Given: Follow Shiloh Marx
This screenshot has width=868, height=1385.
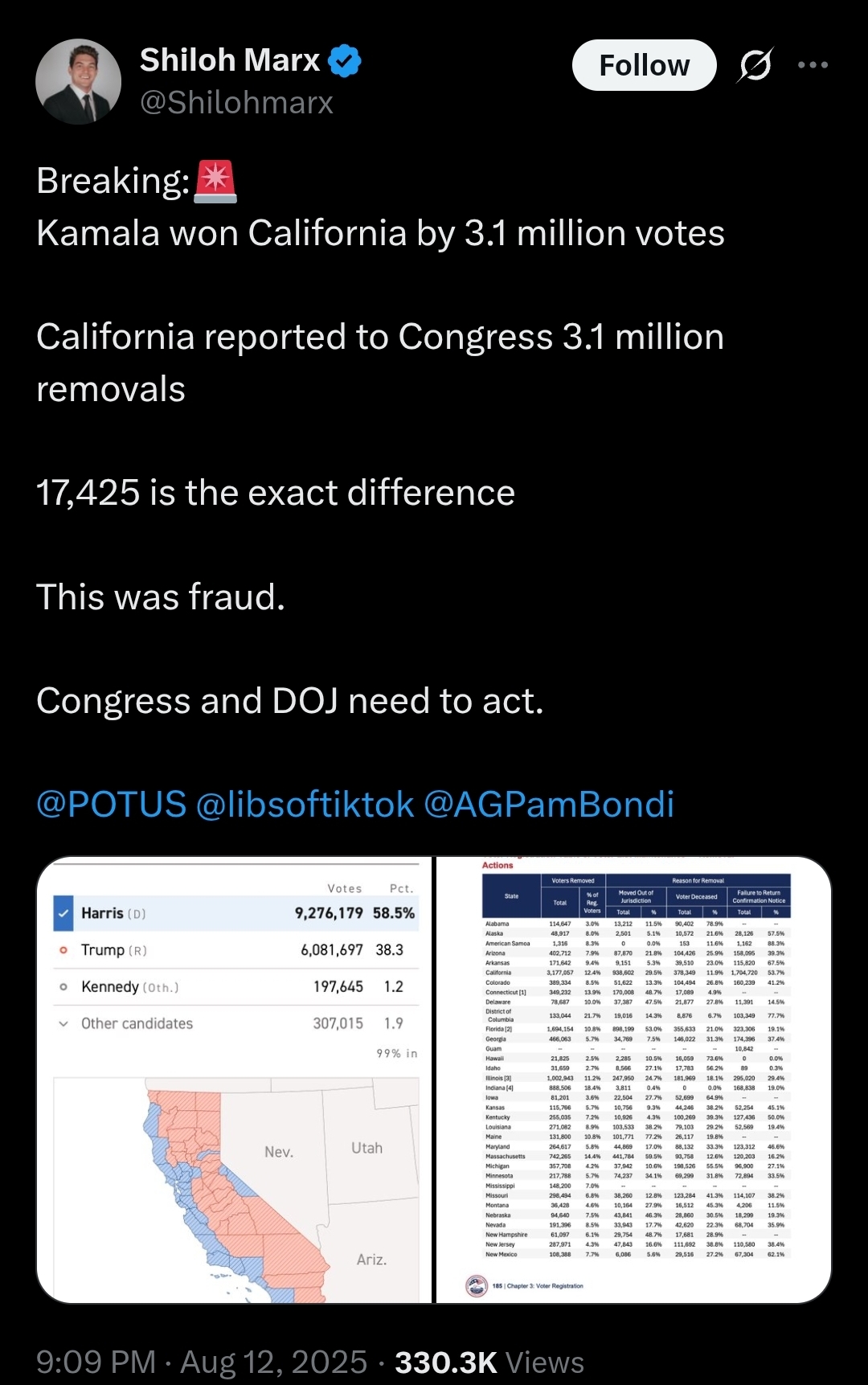Looking at the screenshot, I should [644, 65].
